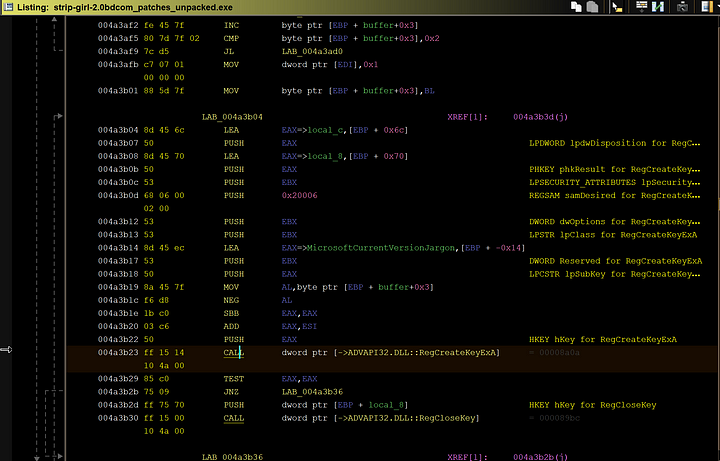
Task: Open the diff view icon with green check
Action: [x=658, y=7]
